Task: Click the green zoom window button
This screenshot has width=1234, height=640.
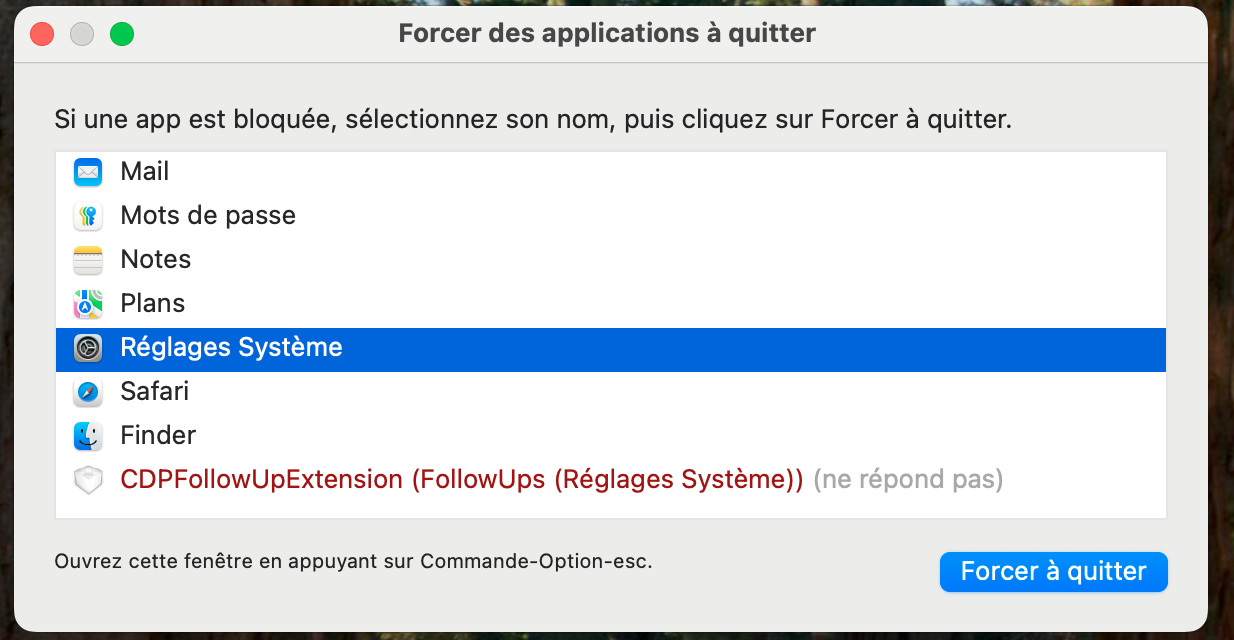Action: pyautogui.click(x=122, y=34)
